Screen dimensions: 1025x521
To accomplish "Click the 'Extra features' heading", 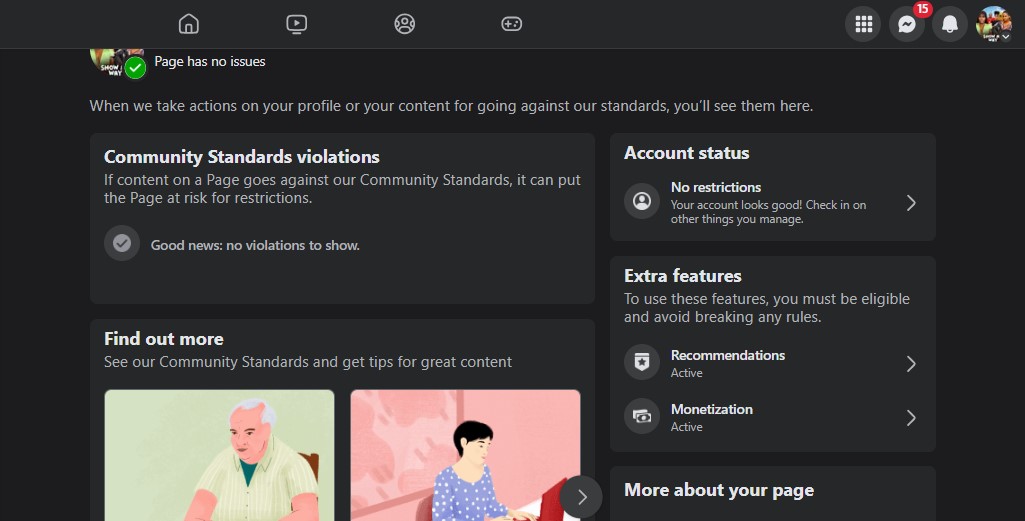I will [682, 276].
